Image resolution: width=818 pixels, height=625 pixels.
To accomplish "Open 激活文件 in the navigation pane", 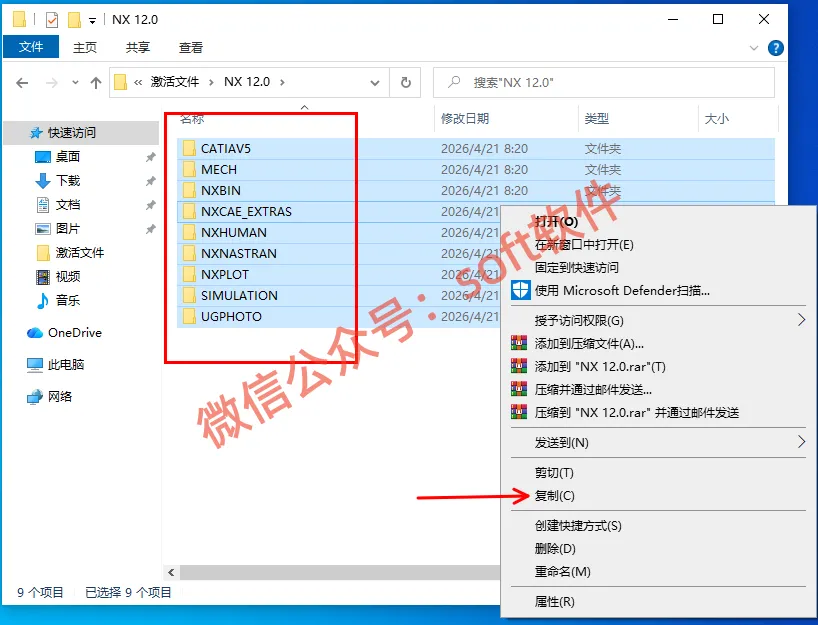I will 79,253.
